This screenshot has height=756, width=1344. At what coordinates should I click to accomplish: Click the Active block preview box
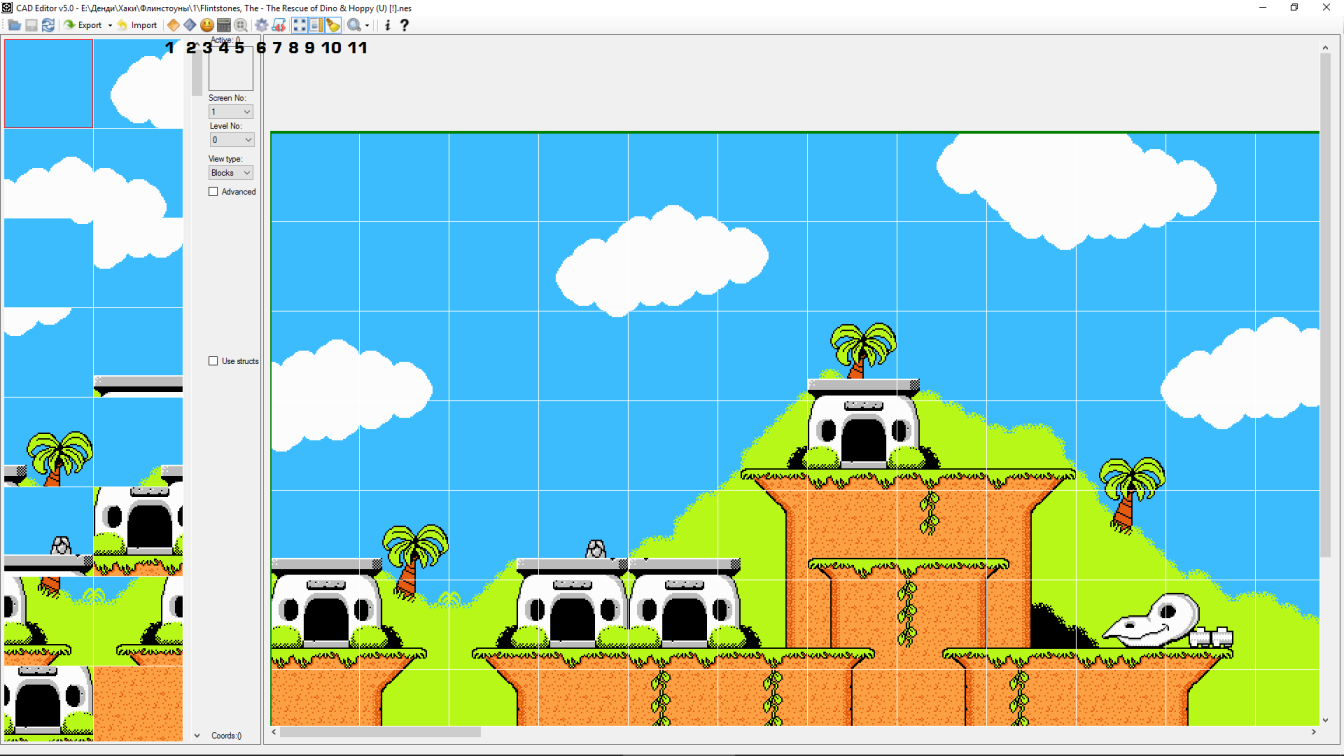point(231,70)
